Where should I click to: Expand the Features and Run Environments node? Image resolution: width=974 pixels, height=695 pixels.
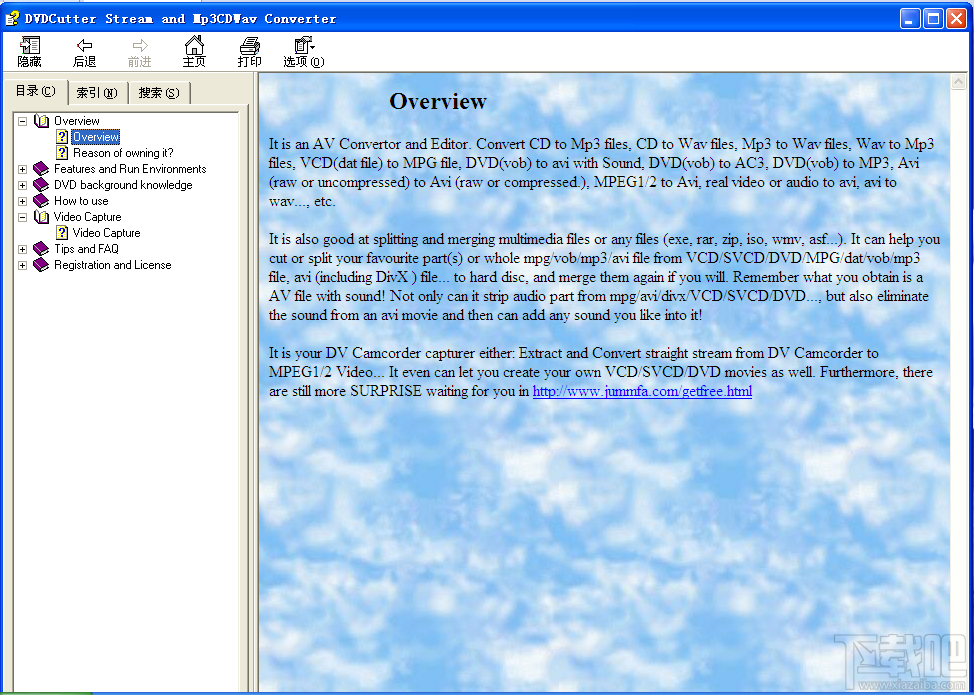coord(22,168)
